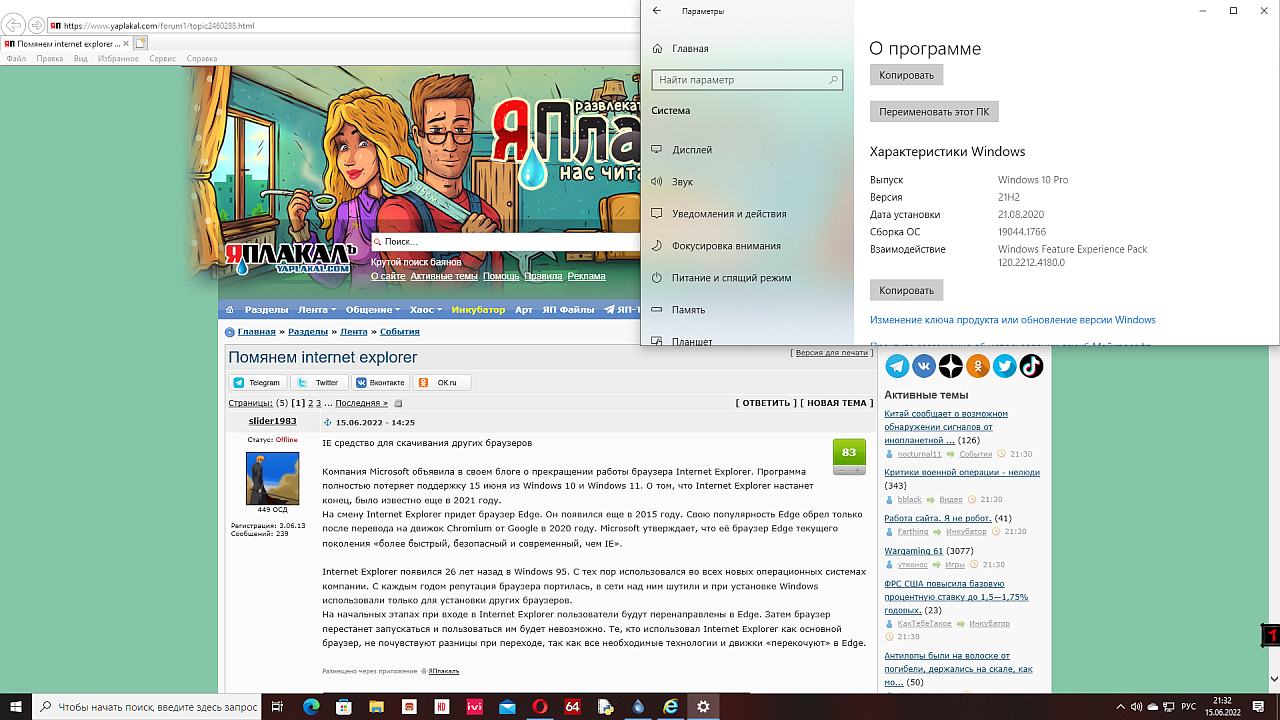The width and height of the screenshot is (1280, 720).
Task: Open the product key change link
Action: click(x=1013, y=320)
